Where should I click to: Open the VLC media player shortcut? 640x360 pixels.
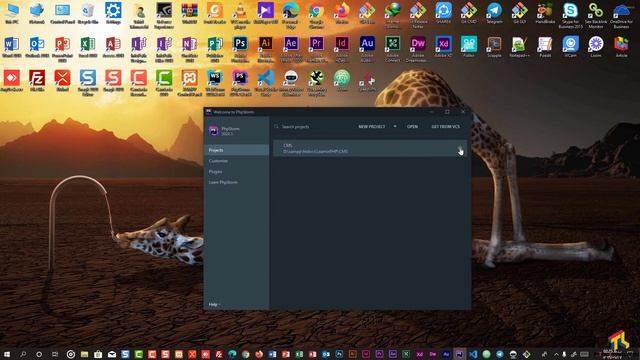tap(240, 15)
